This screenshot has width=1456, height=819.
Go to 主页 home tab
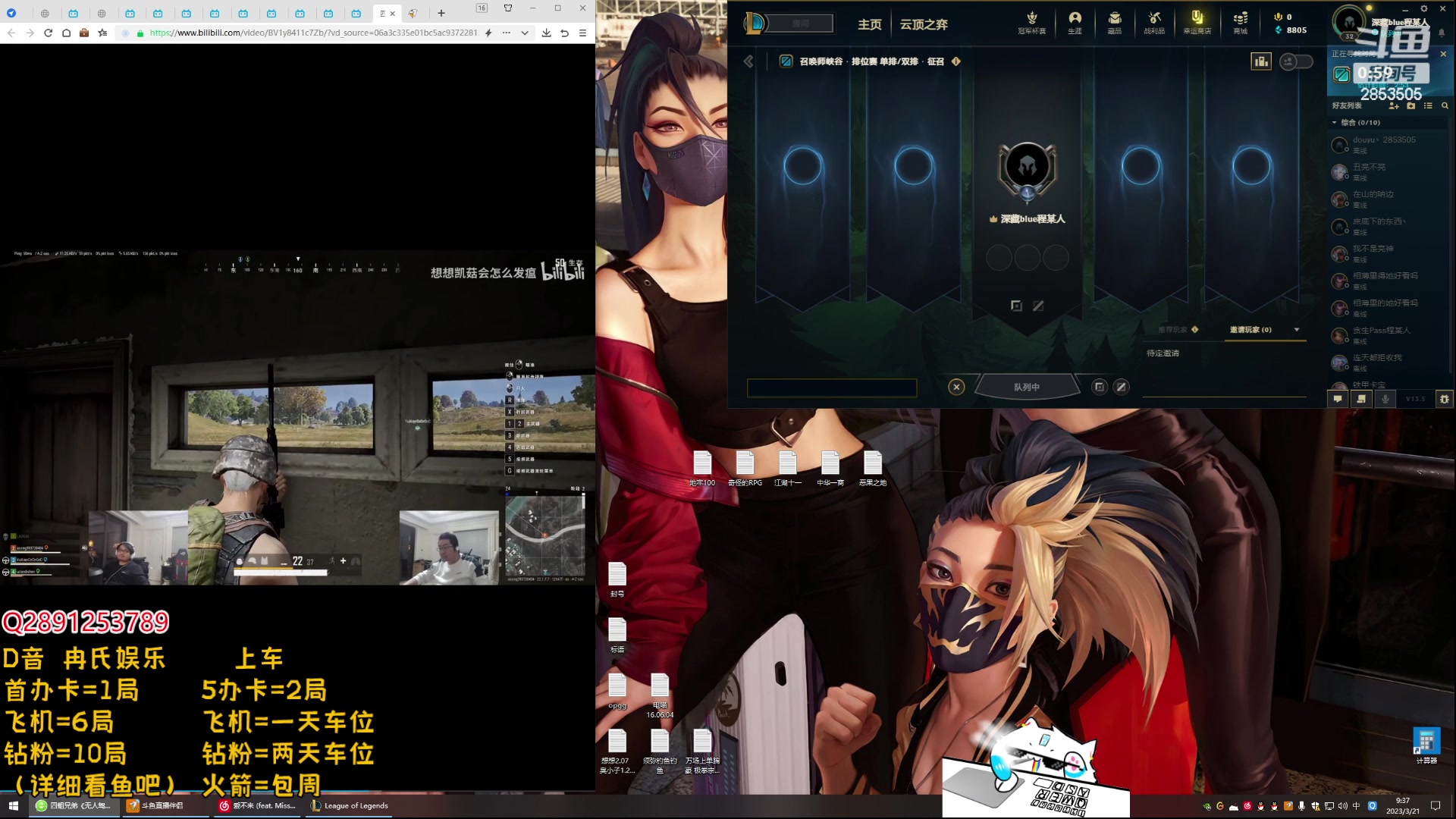point(869,24)
